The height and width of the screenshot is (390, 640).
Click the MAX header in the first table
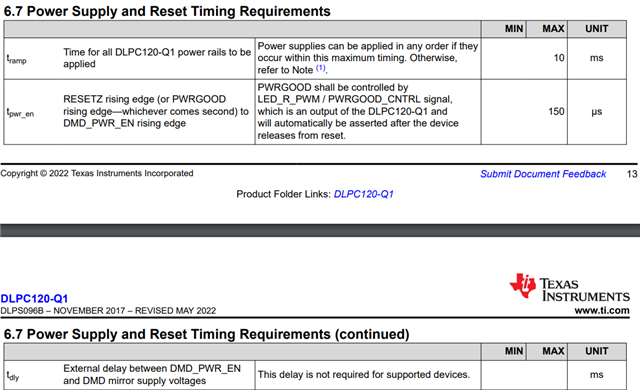click(x=553, y=29)
